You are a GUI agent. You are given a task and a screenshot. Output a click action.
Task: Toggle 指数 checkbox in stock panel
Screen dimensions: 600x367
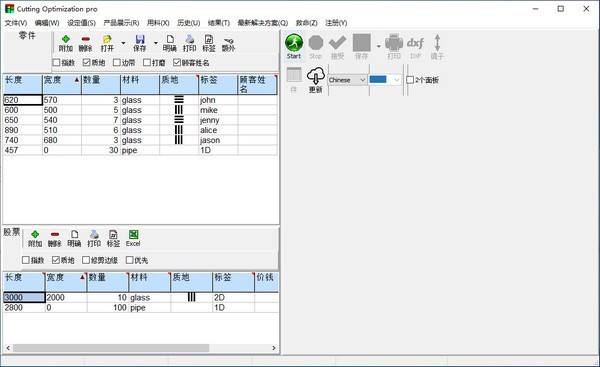(26, 260)
